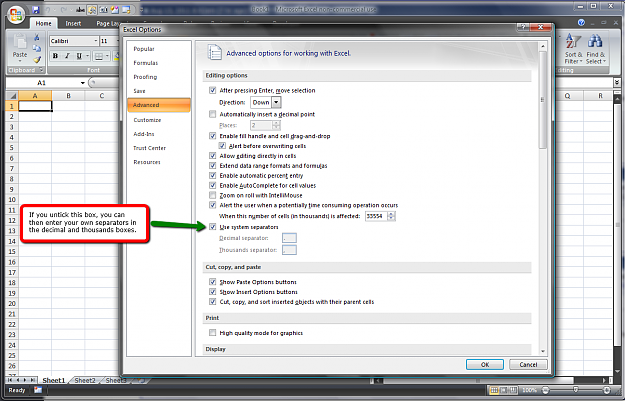
Task: Click the Copy icon in Clipboard group
Action: [x=37, y=49]
